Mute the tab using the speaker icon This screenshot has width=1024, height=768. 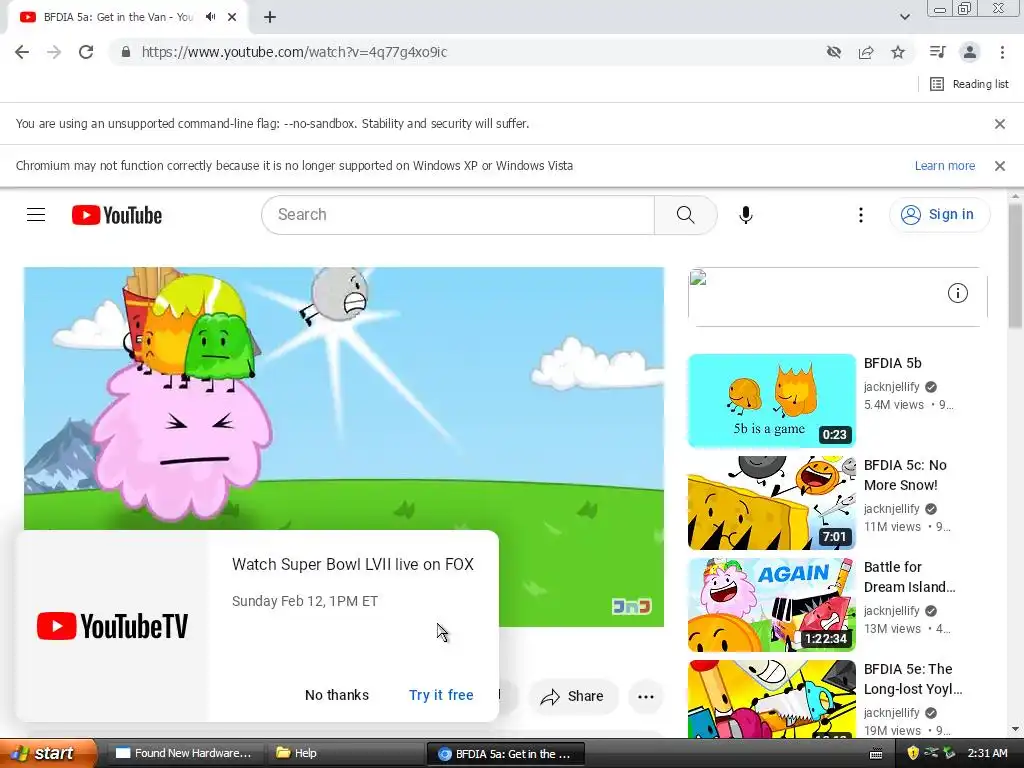point(210,17)
